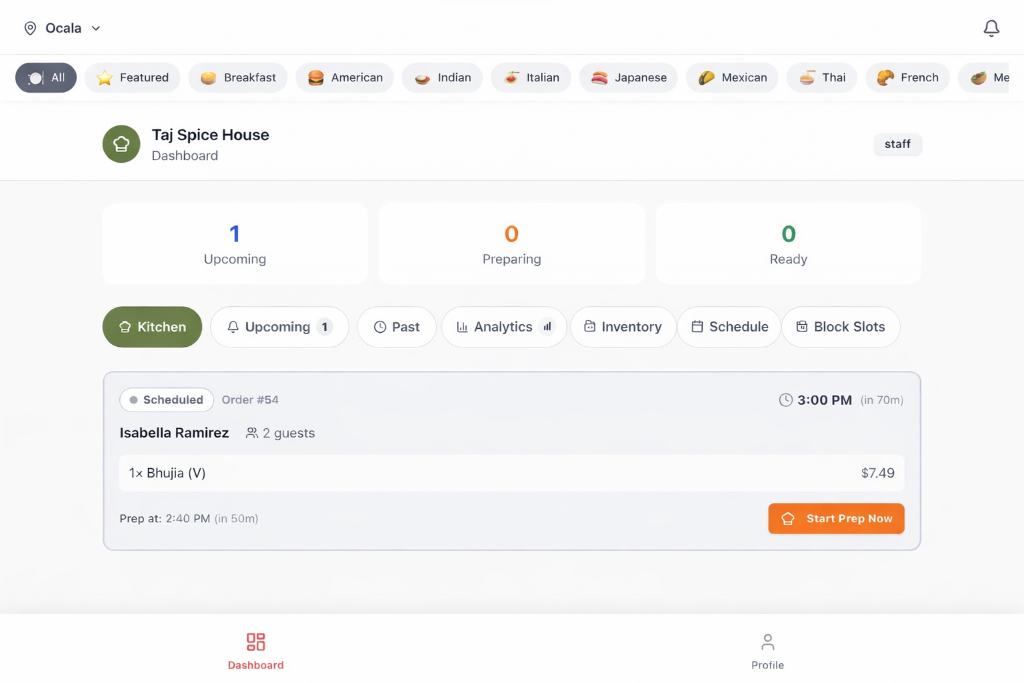The width and height of the screenshot is (1024, 683).
Task: Click the location pin icon beside Ocala
Action: (x=30, y=28)
